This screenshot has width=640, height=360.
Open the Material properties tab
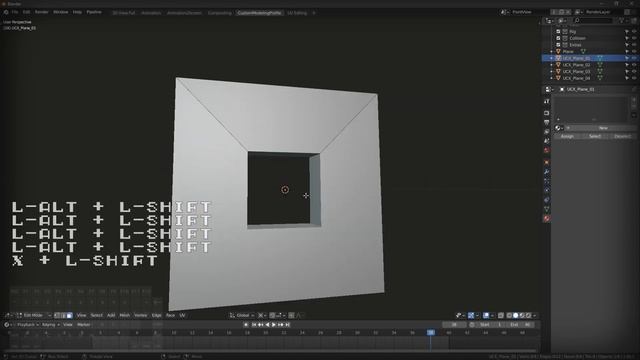pos(547,218)
